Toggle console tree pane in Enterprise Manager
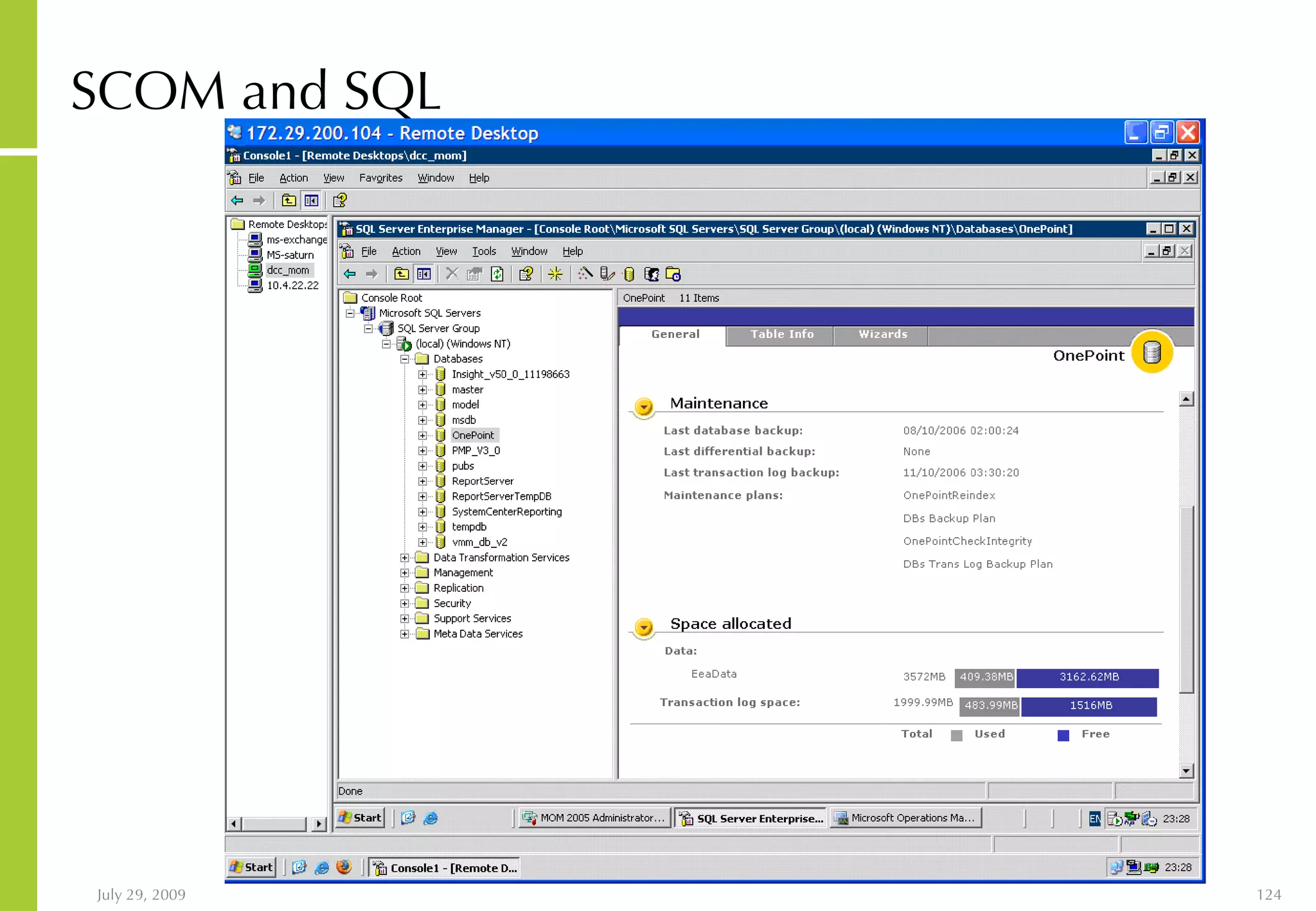 point(424,274)
